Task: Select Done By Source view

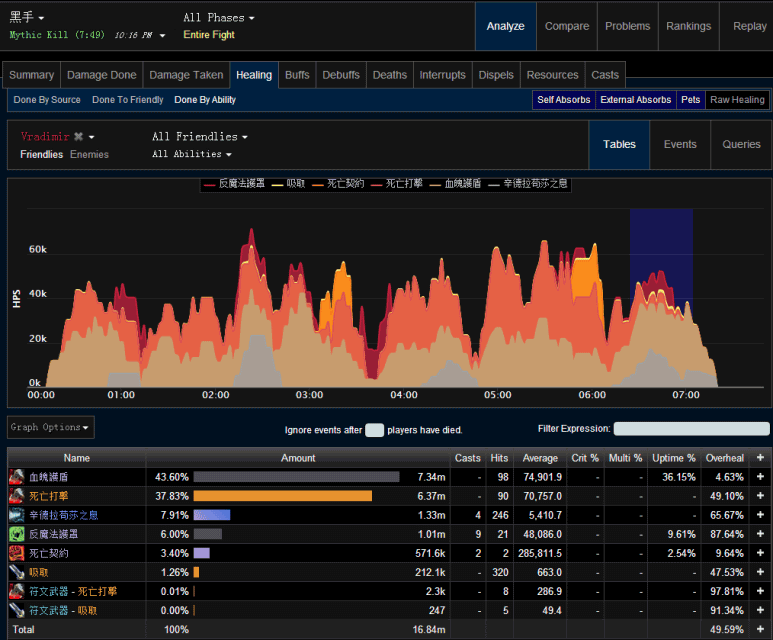Action: click(47, 100)
